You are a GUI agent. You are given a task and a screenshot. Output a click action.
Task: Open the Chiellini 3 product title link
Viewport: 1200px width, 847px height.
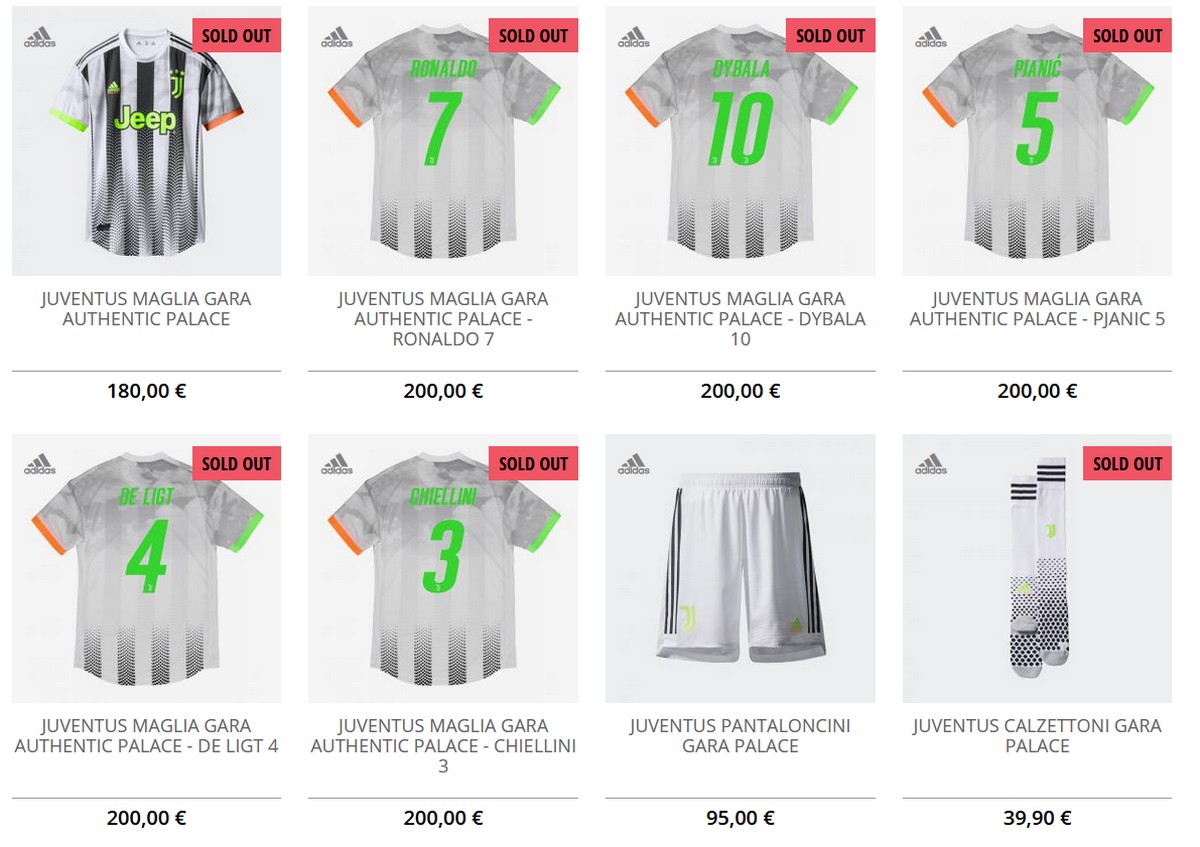click(x=443, y=746)
